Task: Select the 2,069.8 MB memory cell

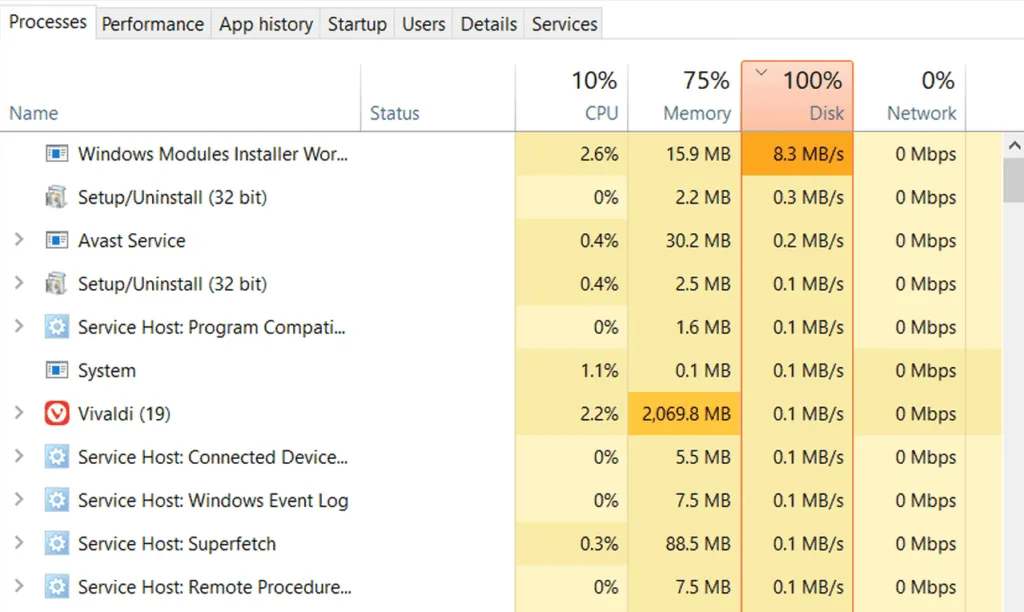Action: (x=684, y=414)
